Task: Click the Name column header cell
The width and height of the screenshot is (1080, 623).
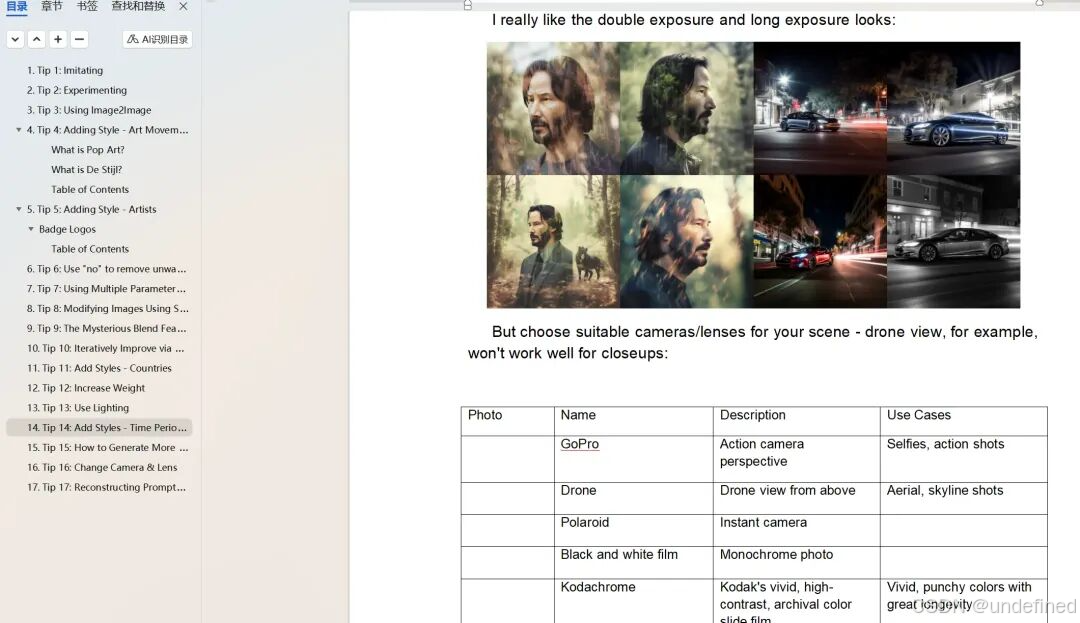Action: click(633, 421)
